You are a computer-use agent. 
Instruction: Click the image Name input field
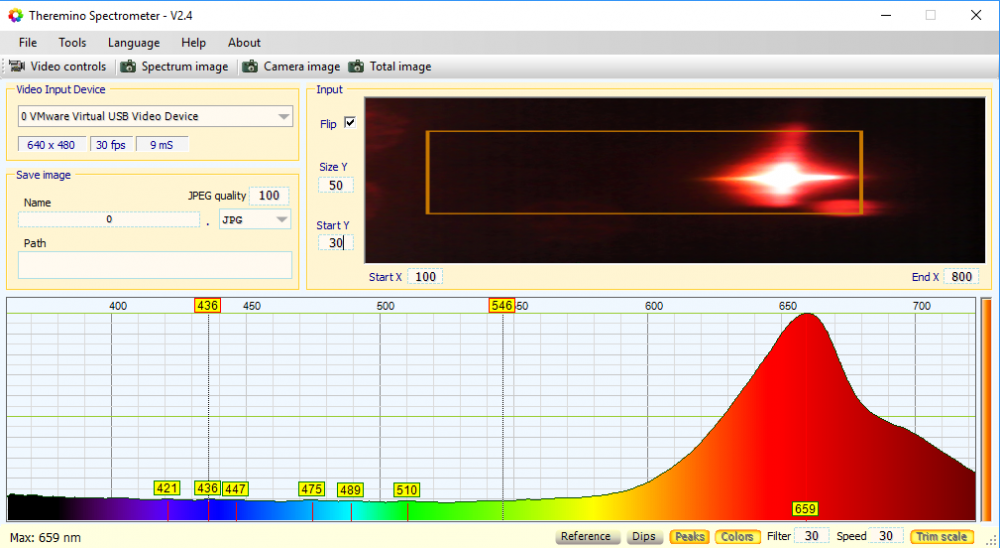tap(109, 219)
